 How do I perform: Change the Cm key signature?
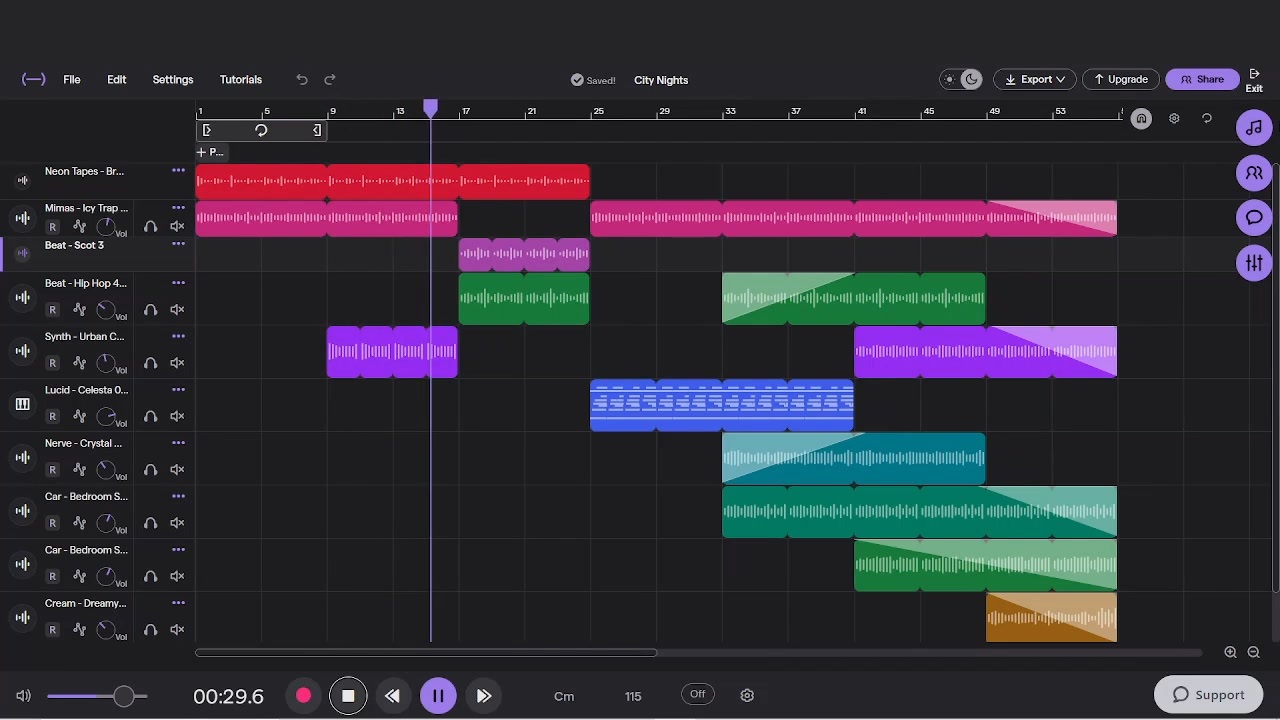click(564, 696)
